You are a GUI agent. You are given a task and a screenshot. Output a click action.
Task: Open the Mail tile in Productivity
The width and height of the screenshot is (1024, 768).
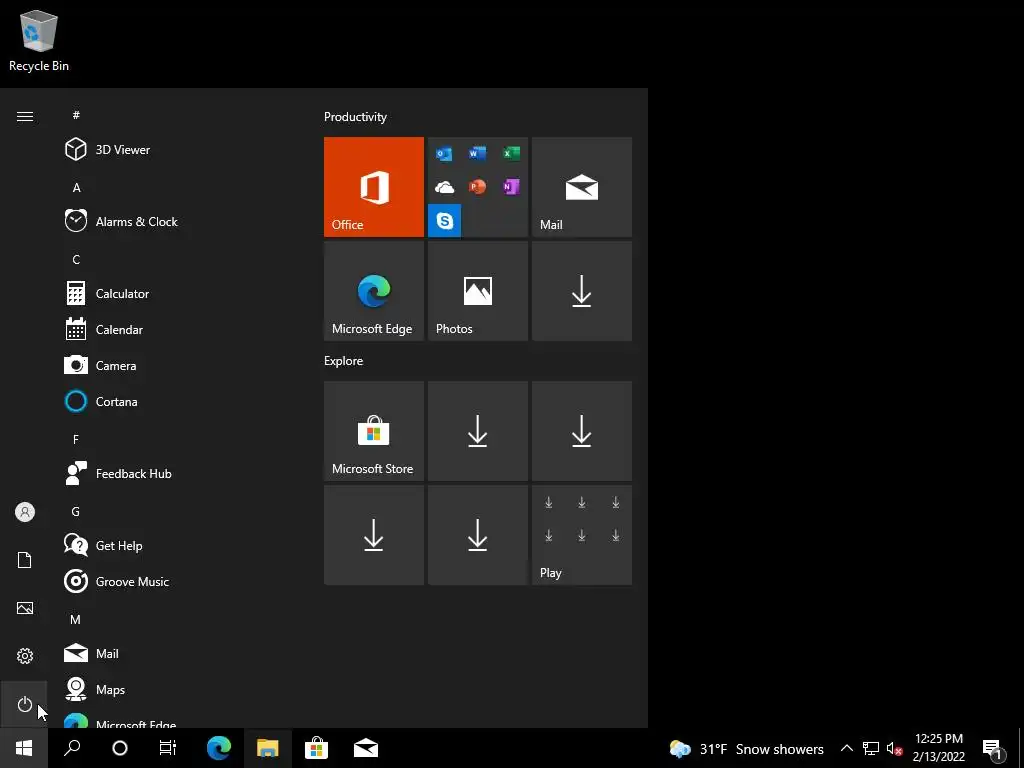[x=582, y=187]
